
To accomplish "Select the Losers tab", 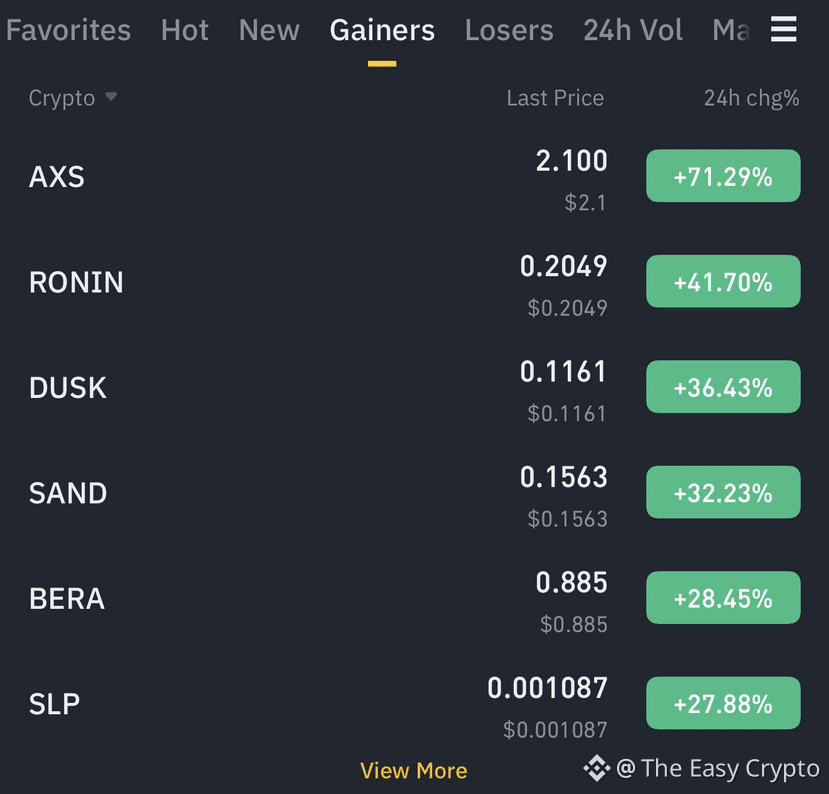I will click(x=509, y=30).
